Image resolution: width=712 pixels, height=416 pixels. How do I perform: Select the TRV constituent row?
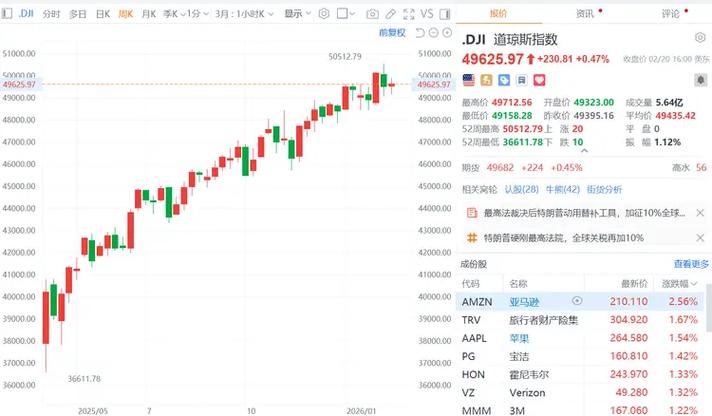point(580,320)
